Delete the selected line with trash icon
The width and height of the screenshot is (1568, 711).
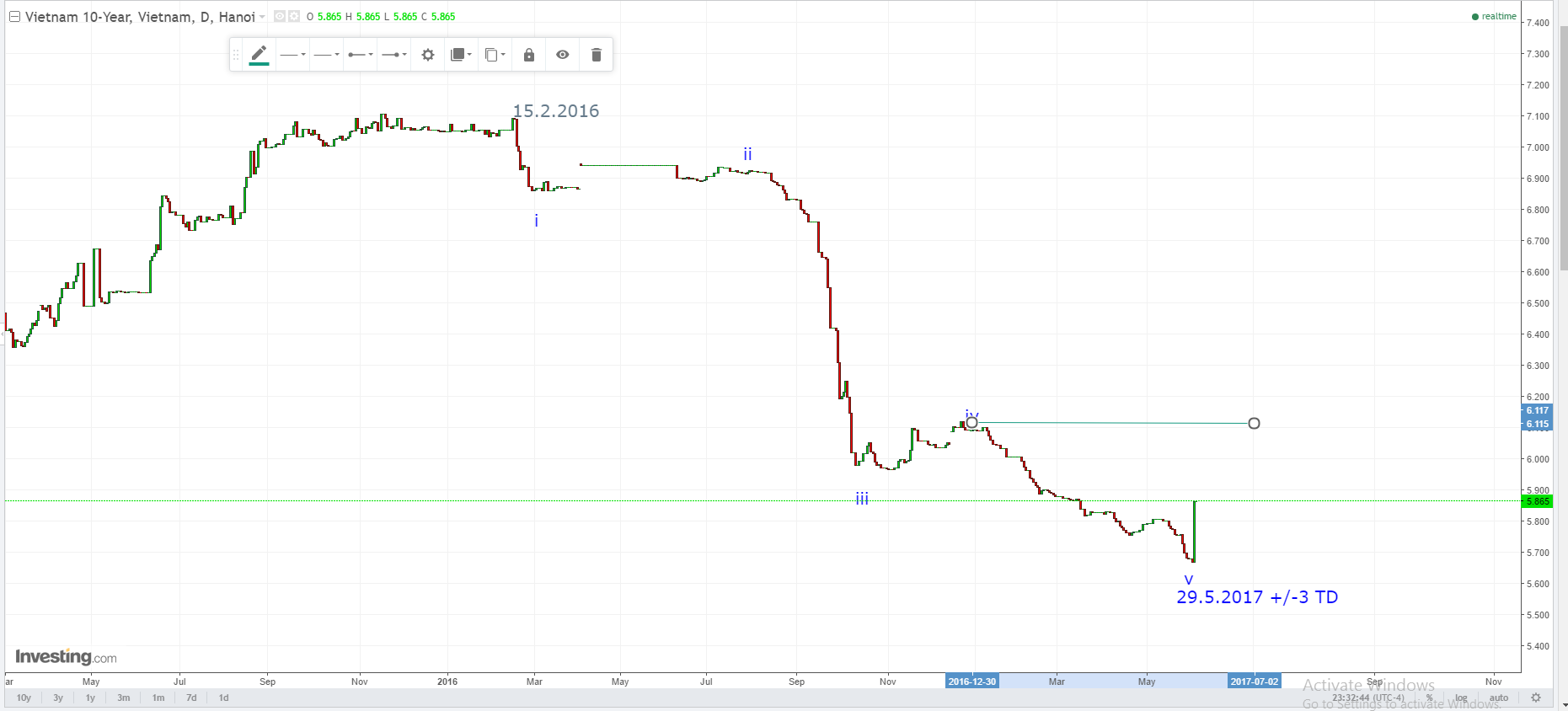tap(597, 55)
